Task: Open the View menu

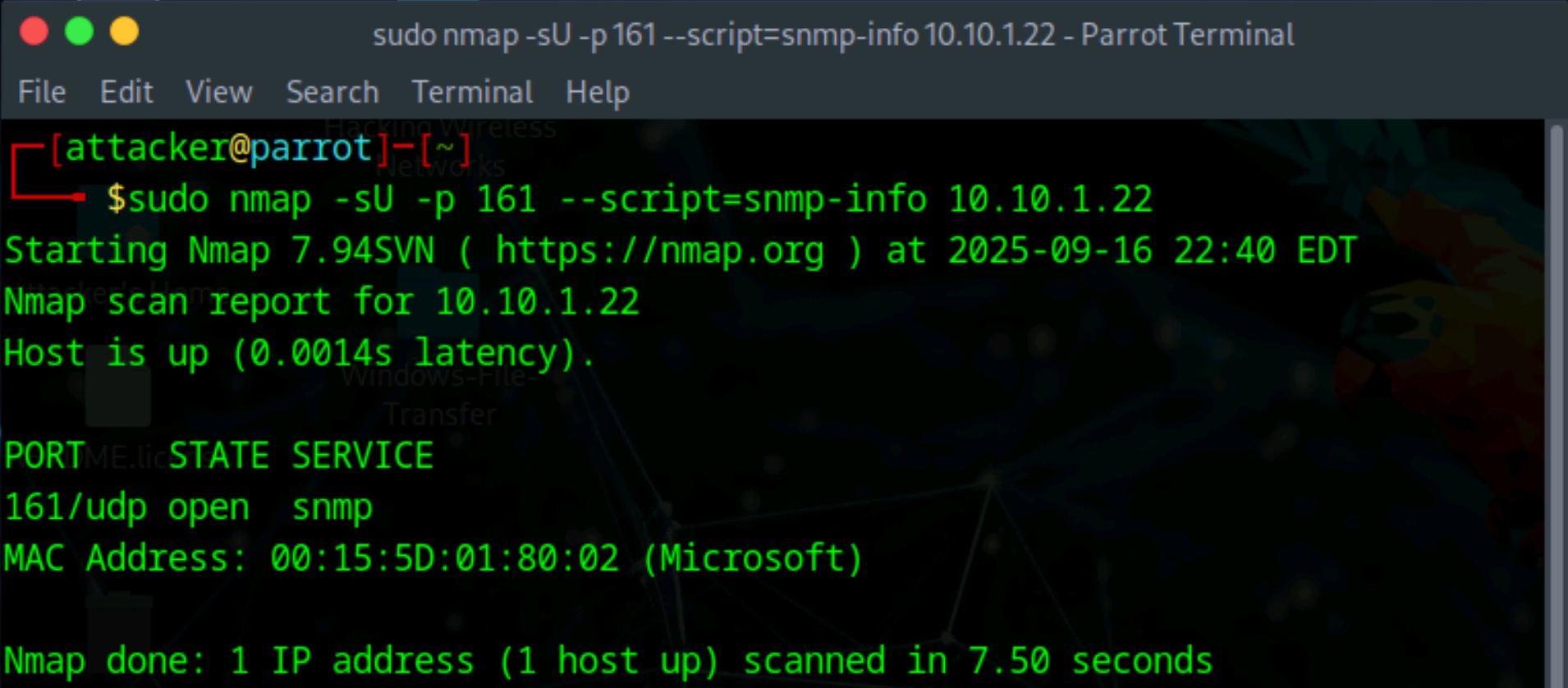Action: tap(219, 92)
